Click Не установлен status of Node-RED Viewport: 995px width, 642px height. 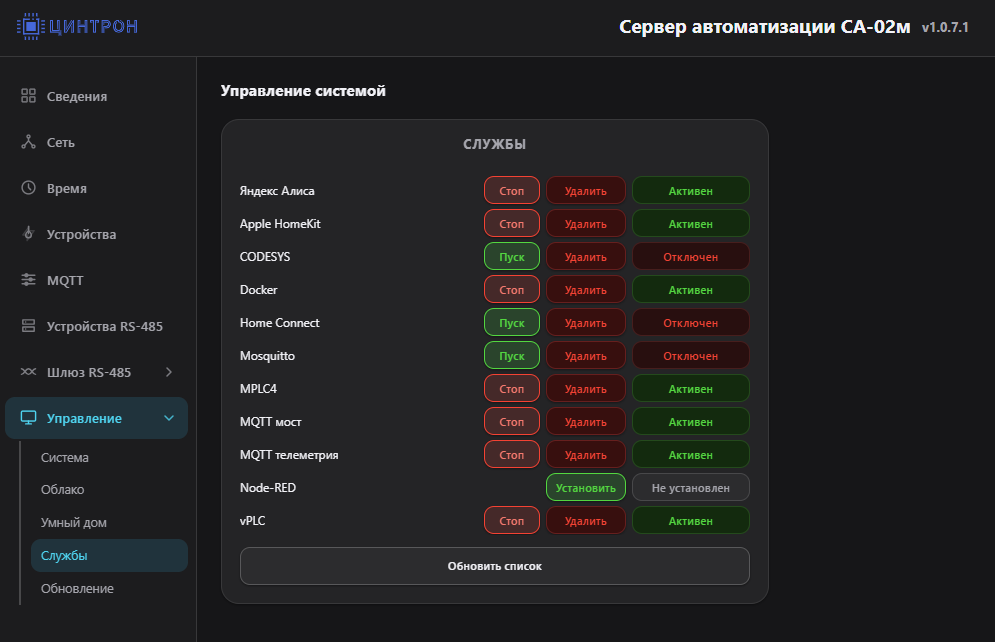[x=690, y=487]
